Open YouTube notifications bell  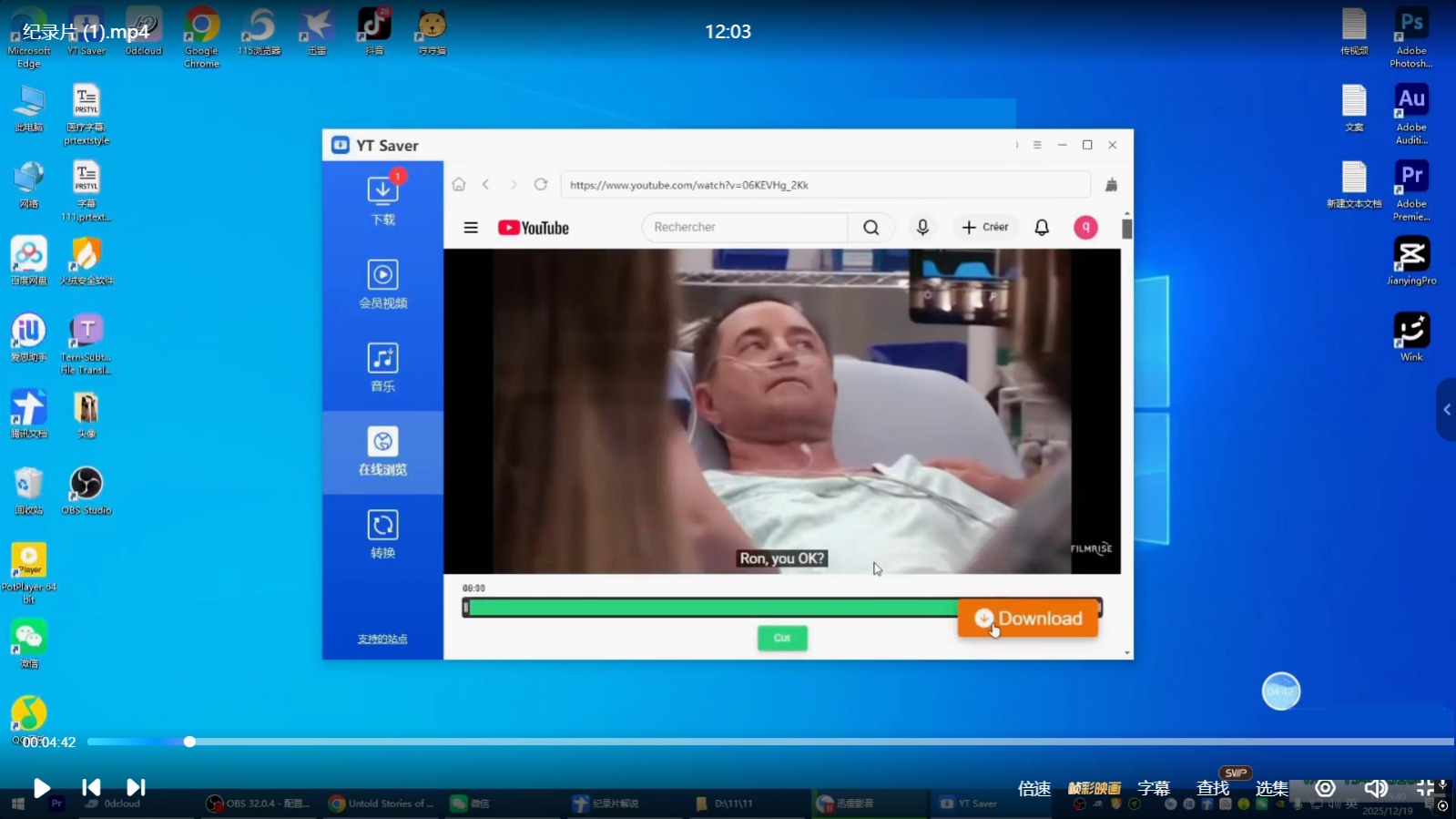(x=1042, y=227)
